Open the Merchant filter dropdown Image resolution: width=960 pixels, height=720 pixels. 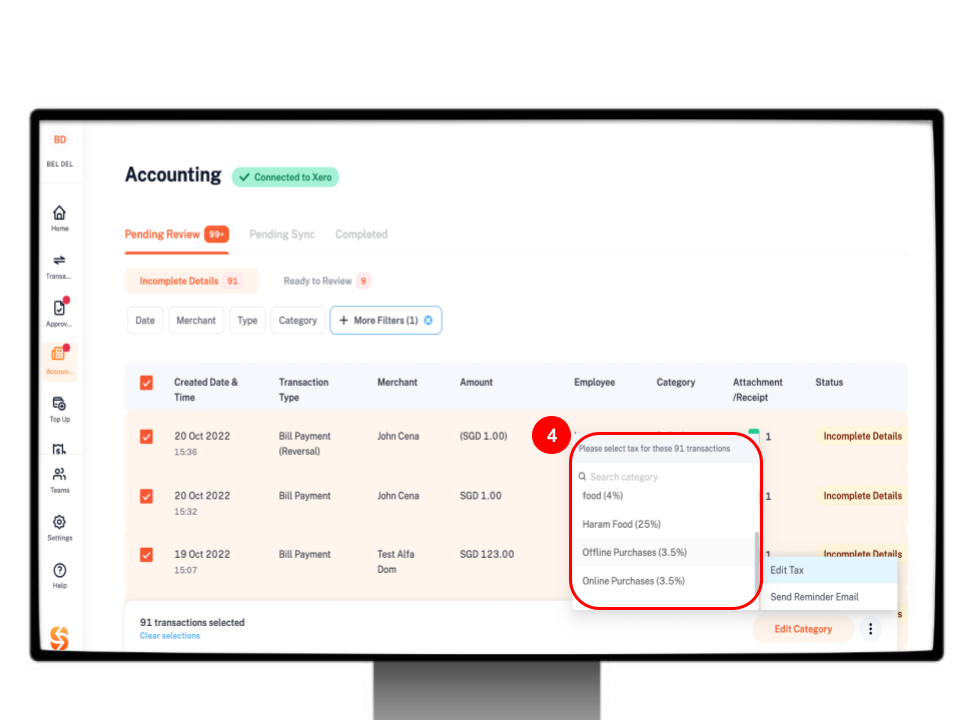196,320
